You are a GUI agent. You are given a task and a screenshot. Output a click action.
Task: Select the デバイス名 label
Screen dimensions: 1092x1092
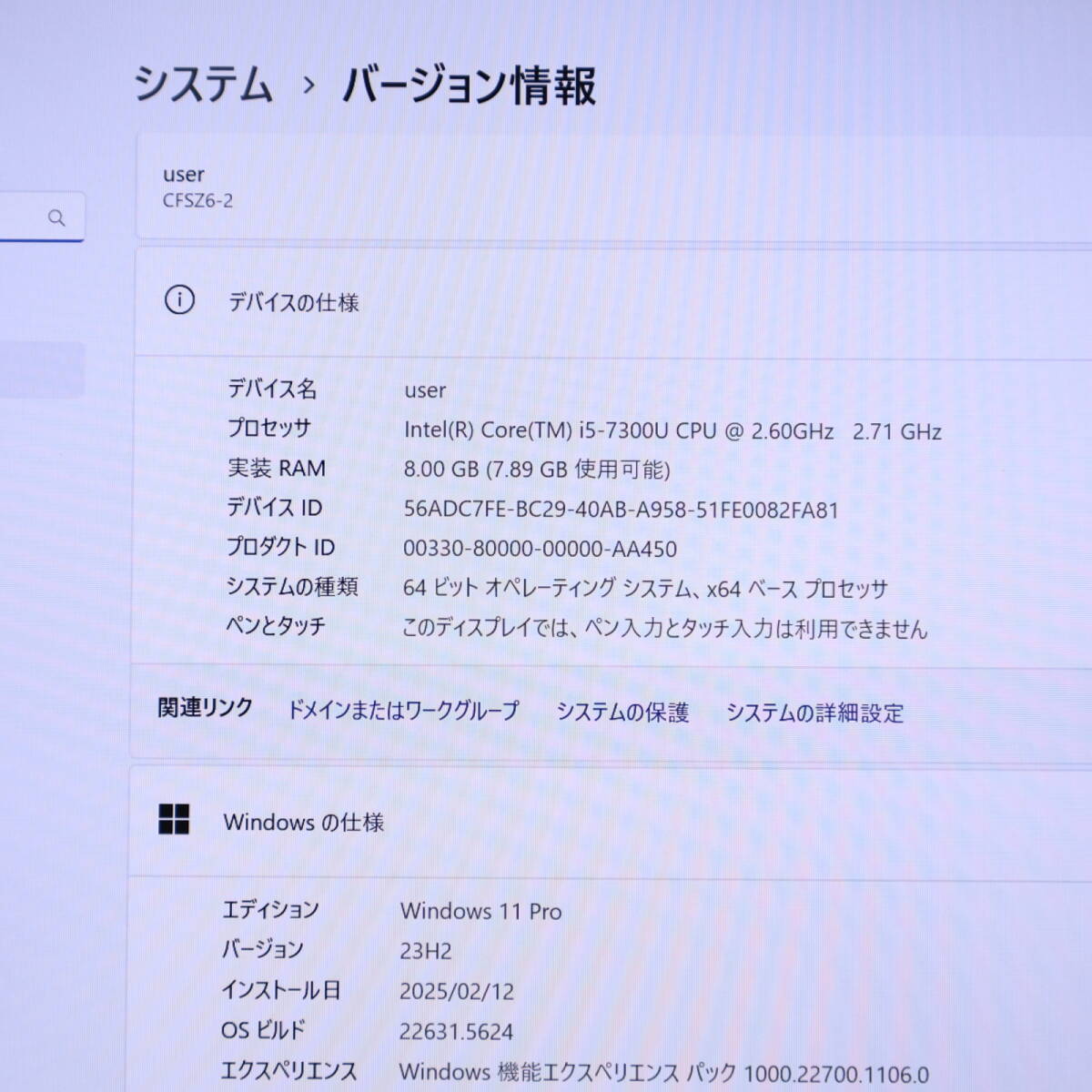pyautogui.click(x=272, y=389)
